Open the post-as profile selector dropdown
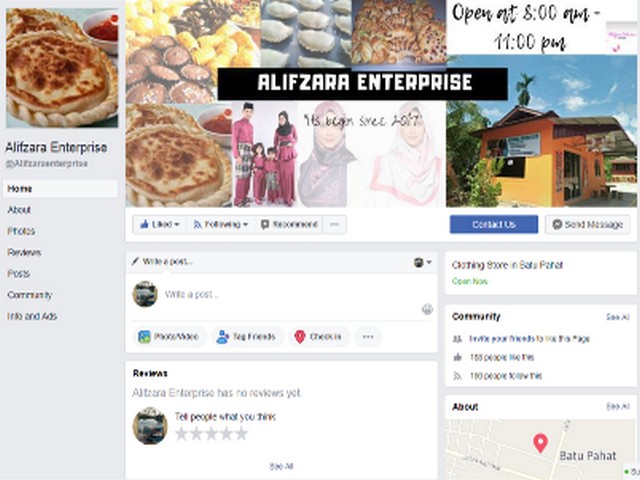The height and width of the screenshot is (480, 640). [422, 262]
